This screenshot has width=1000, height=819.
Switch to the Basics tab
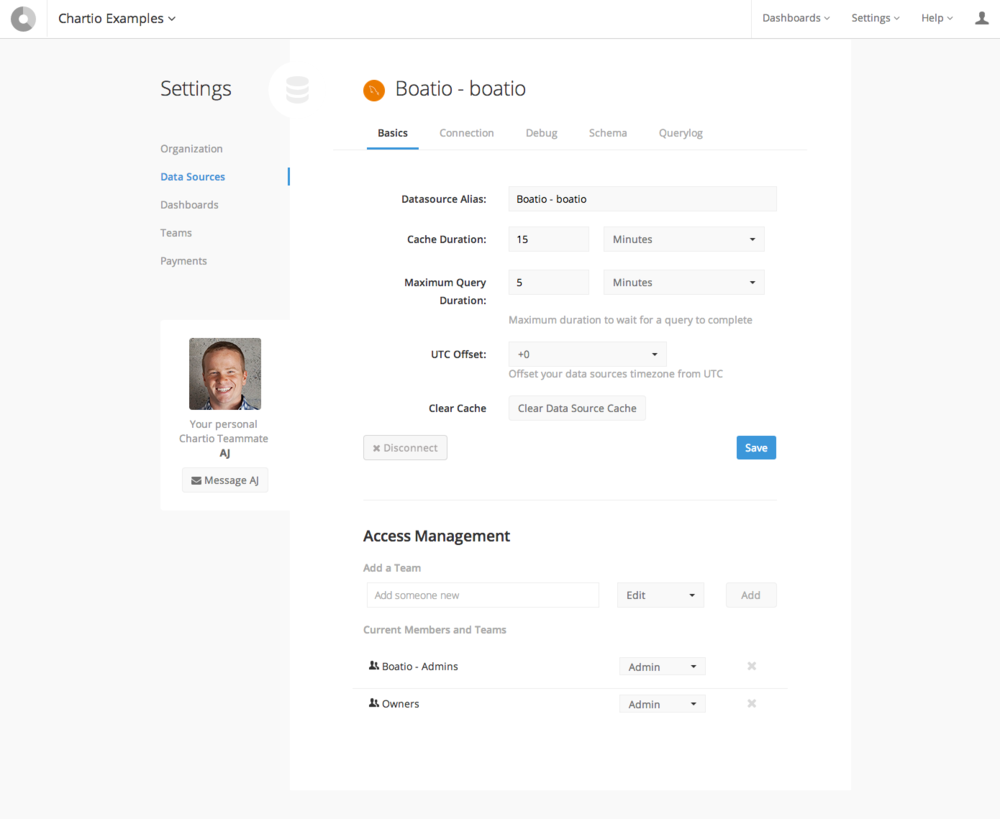[392, 133]
